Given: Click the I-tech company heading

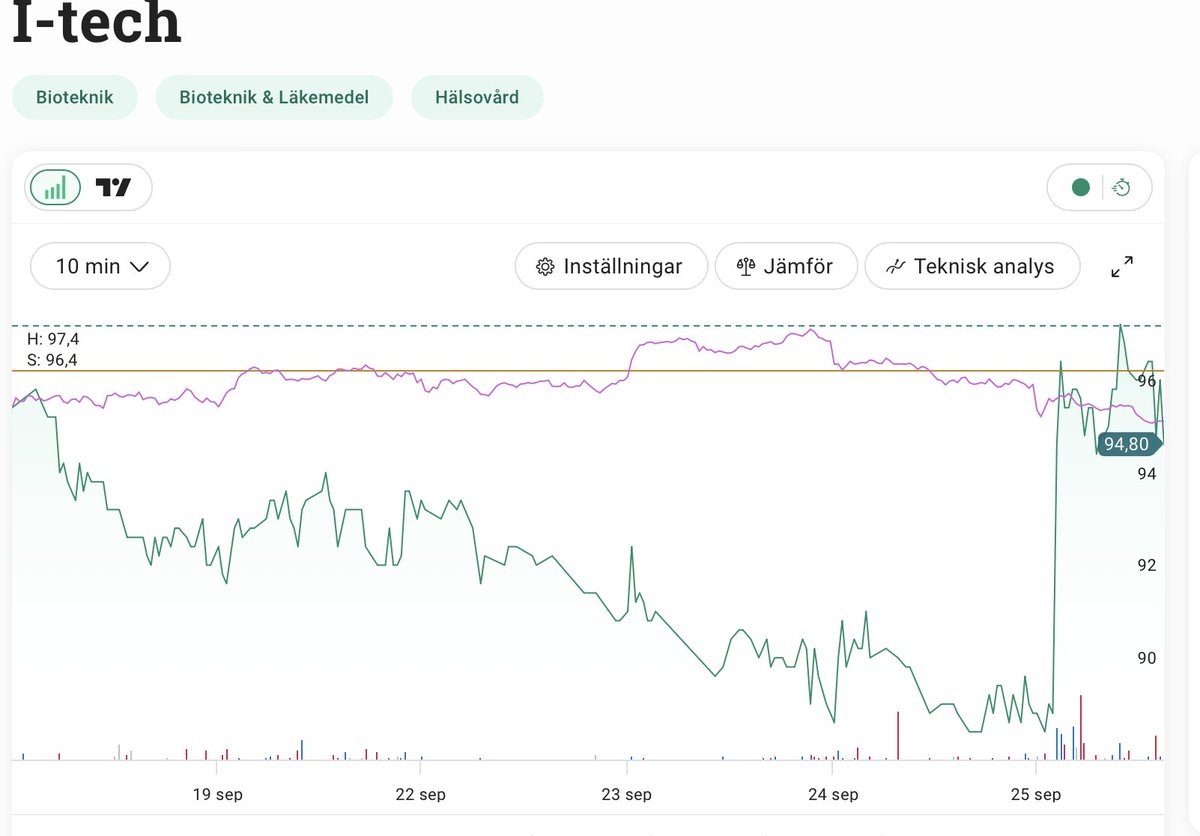Looking at the screenshot, I should click(97, 22).
